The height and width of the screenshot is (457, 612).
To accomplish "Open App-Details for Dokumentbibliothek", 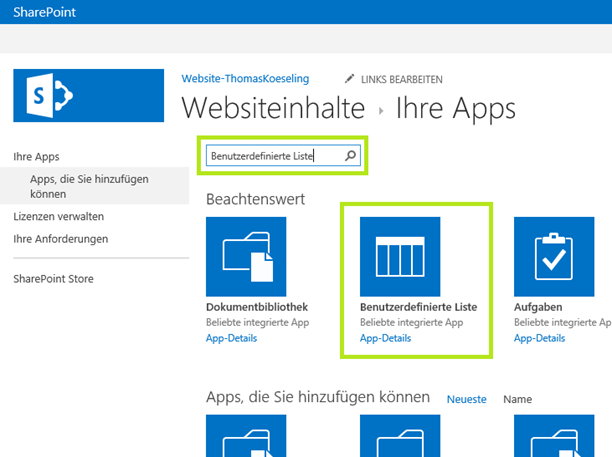I will tap(231, 338).
